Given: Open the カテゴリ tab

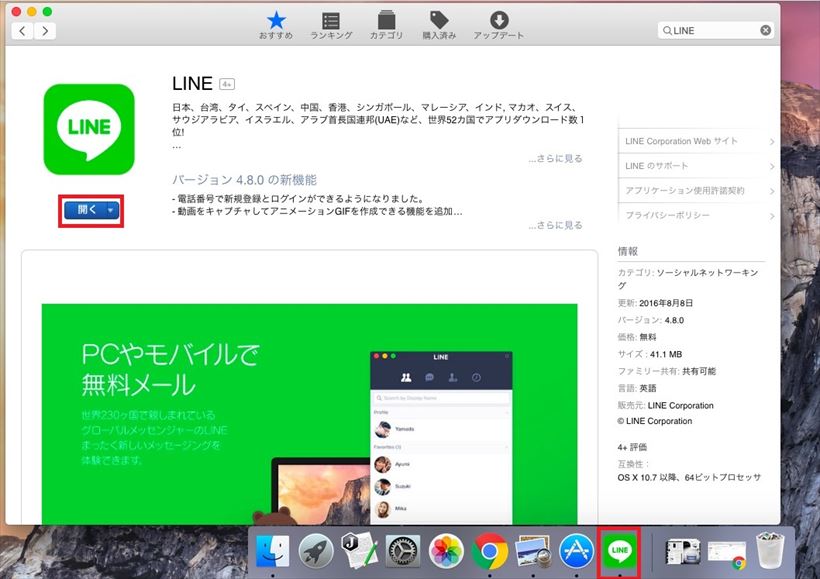Looking at the screenshot, I should click(x=386, y=25).
